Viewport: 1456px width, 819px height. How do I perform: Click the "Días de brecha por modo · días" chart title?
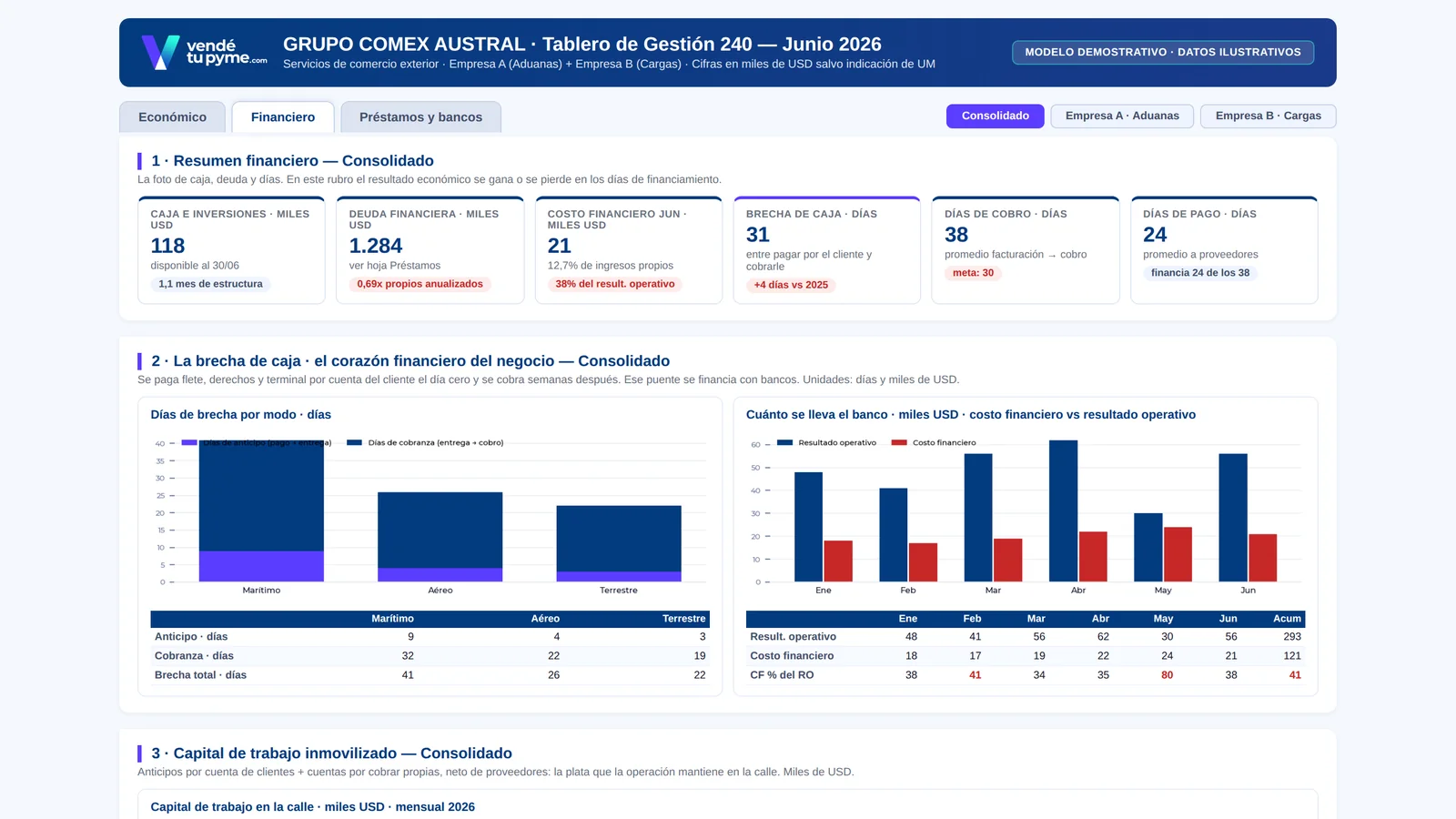[x=240, y=415]
